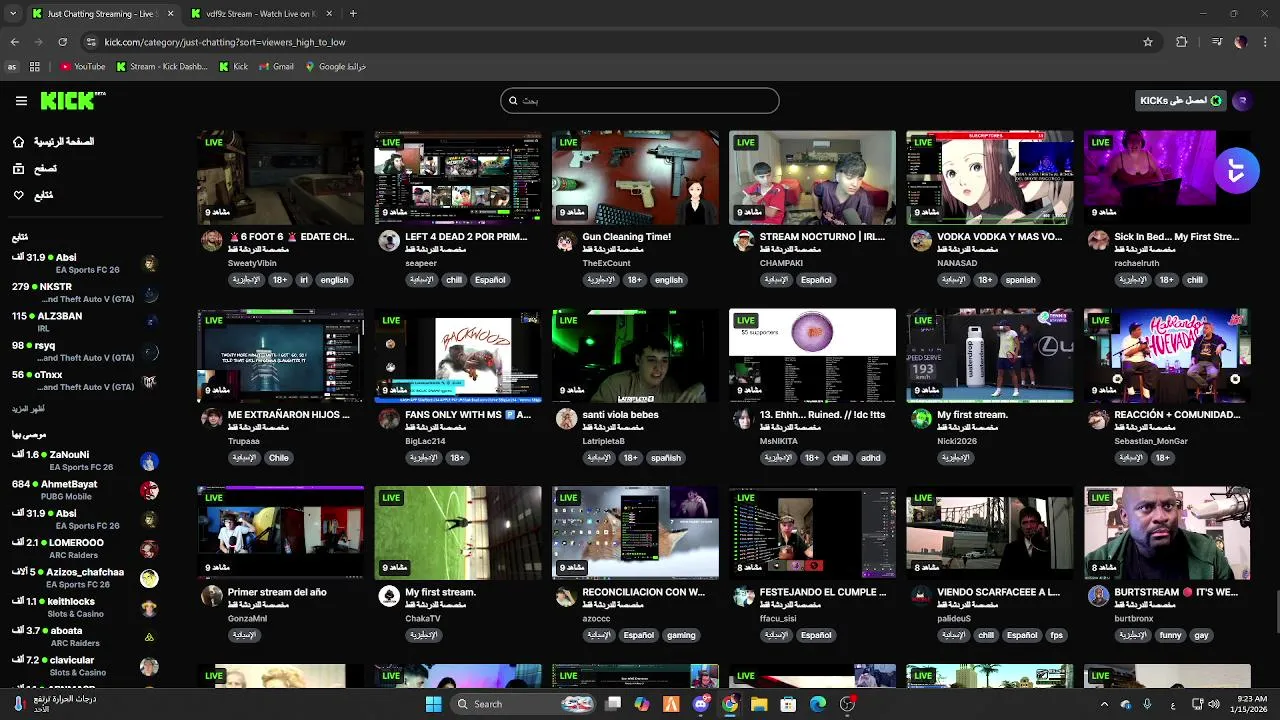Open browser extensions puzzle icon
Screen dimensions: 1280x720
(1182, 42)
